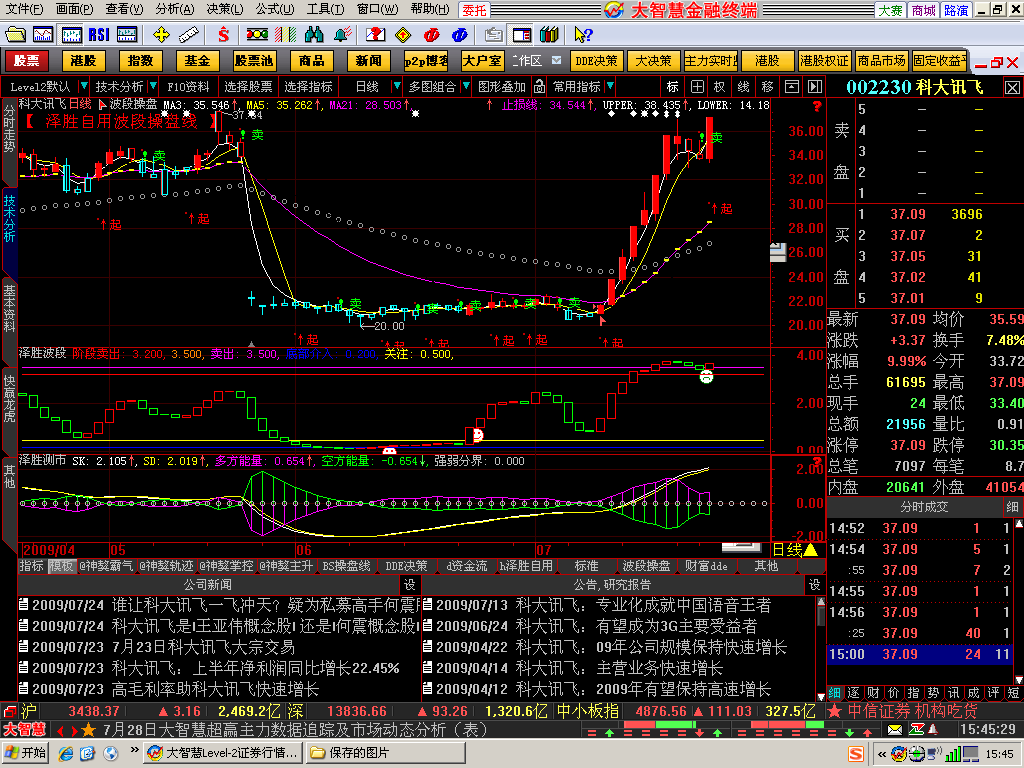Screen dimensions: 1024x768
Task: Click the colored stripes pattern icon
Action: click(x=286, y=35)
